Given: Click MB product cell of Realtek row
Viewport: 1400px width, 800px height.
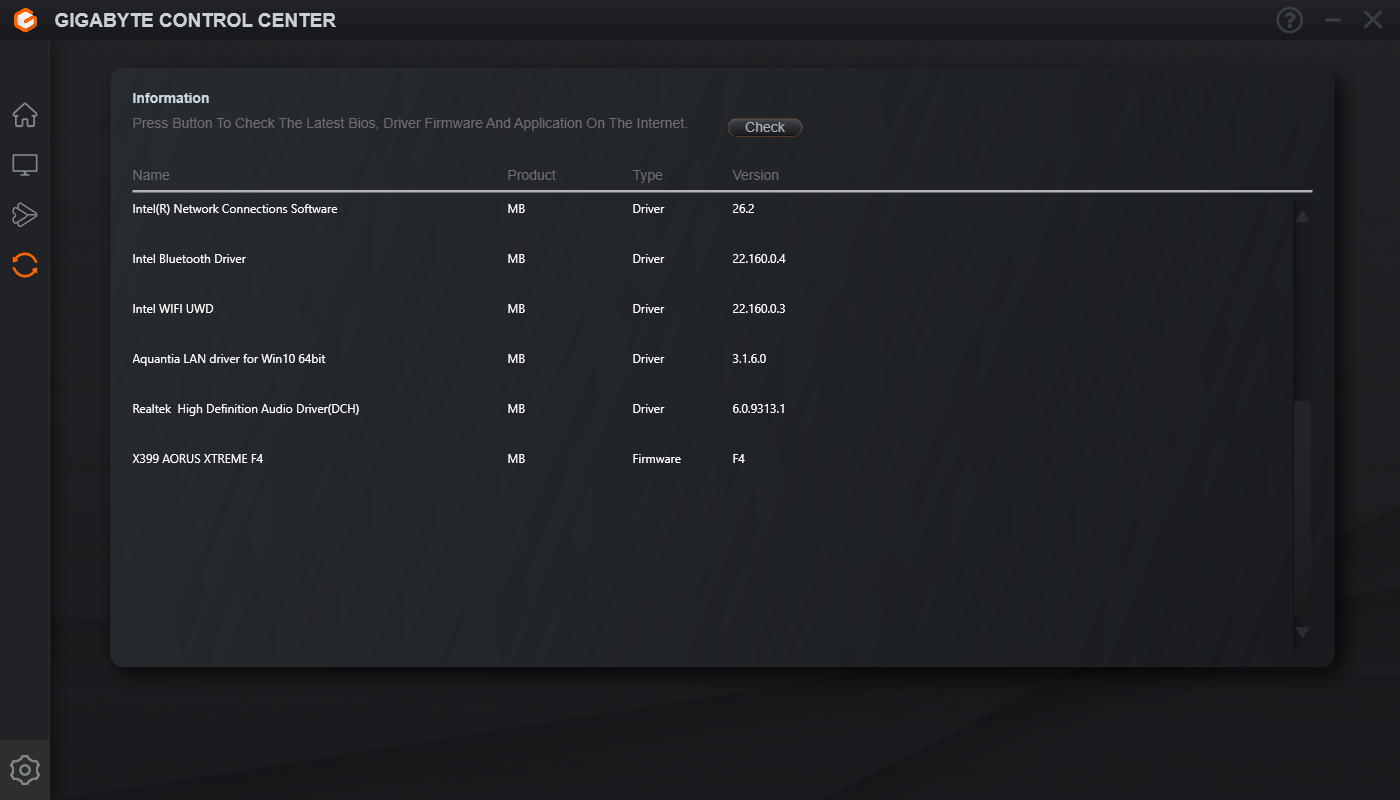Looking at the screenshot, I should (516, 409).
